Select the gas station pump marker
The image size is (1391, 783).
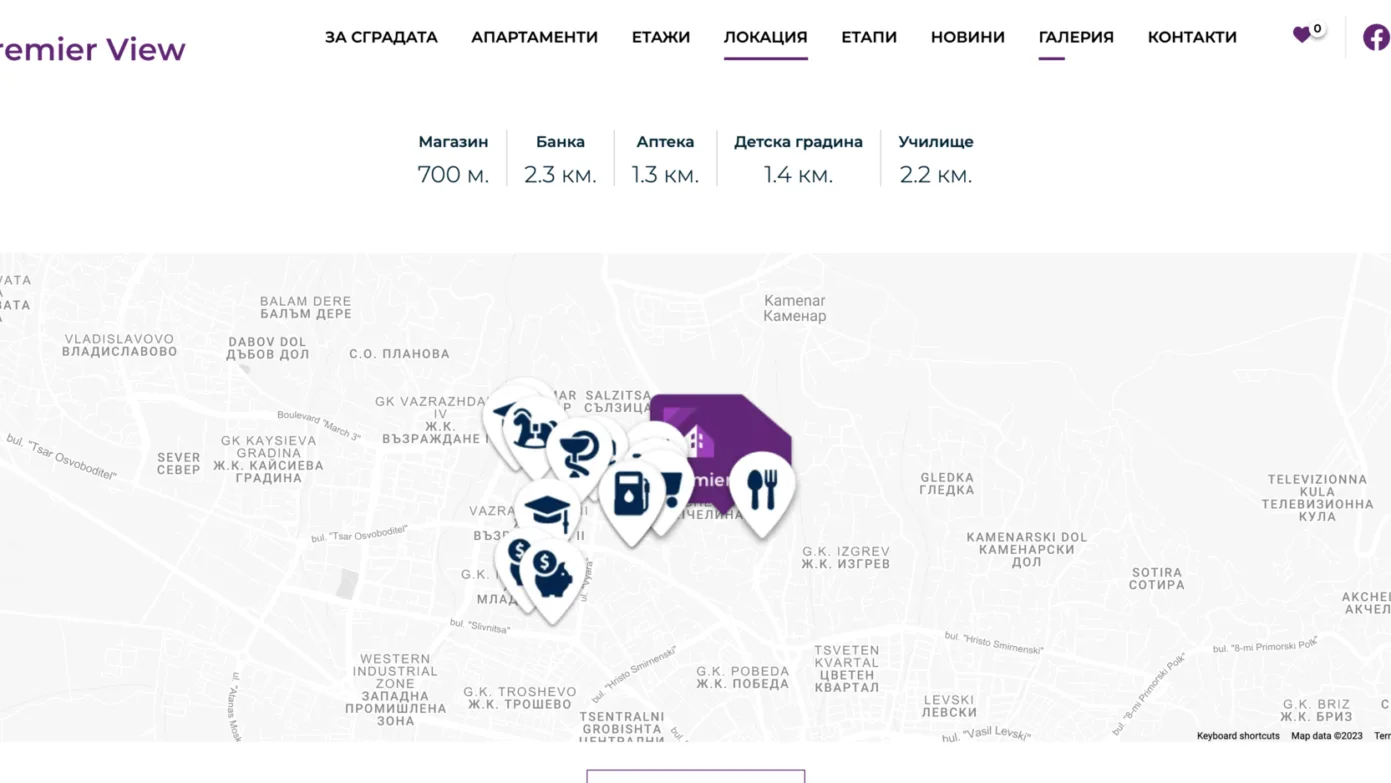tap(632, 494)
